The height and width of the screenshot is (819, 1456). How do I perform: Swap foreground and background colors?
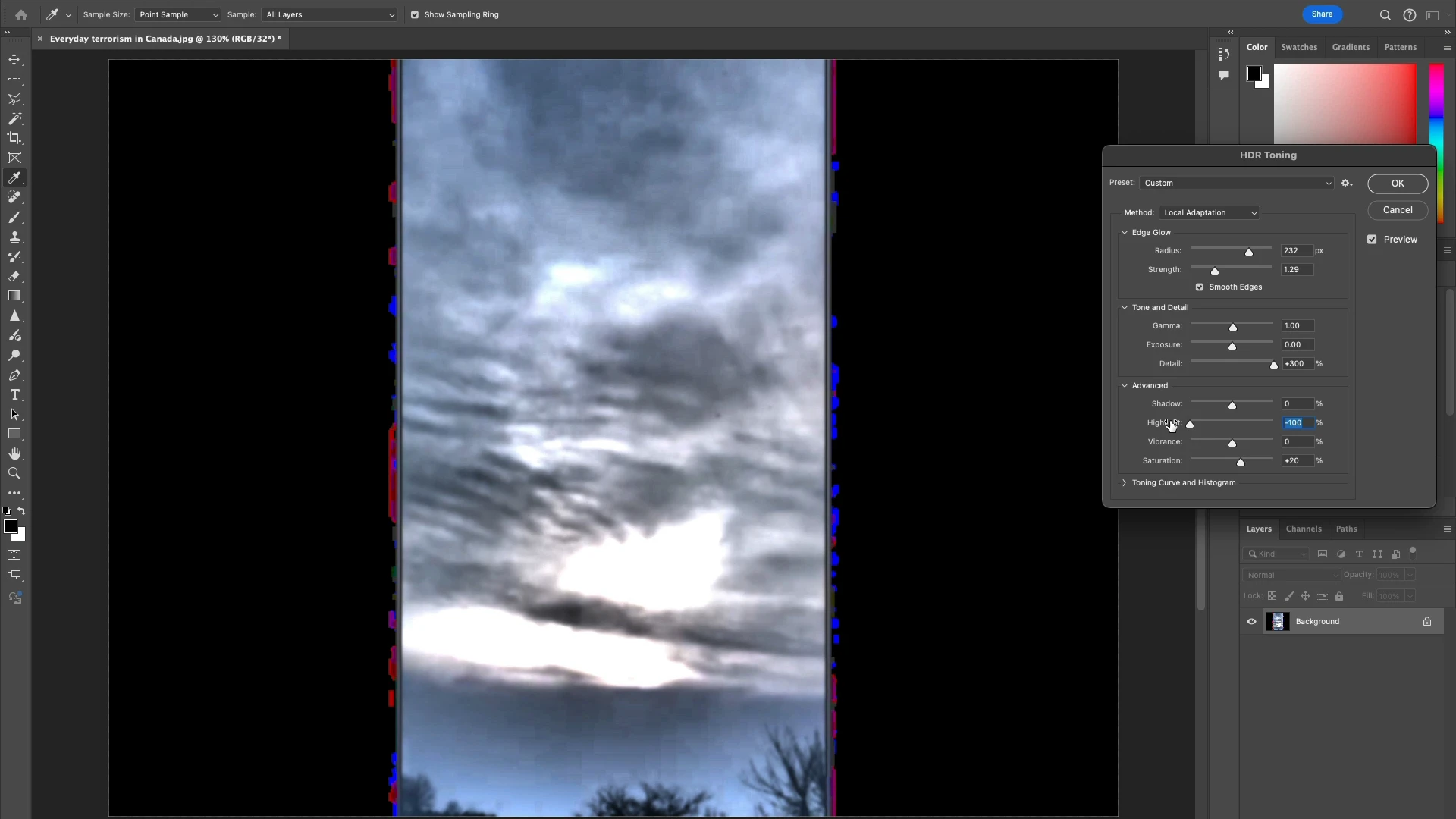click(22, 511)
